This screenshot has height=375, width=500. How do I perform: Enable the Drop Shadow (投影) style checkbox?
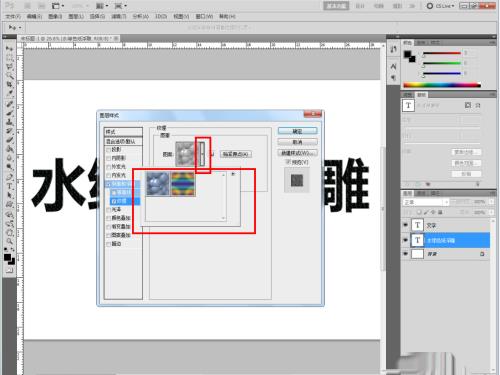tap(108, 150)
